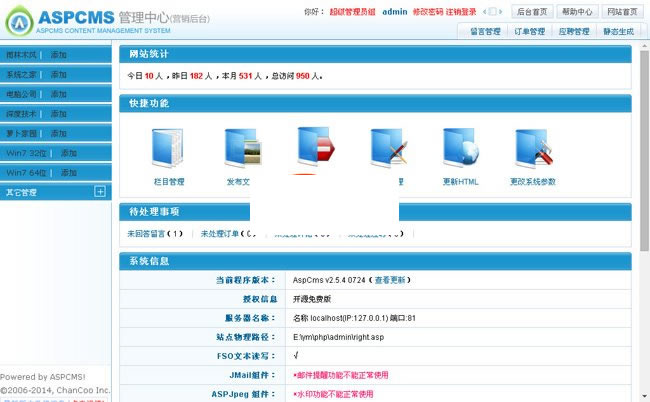Click 添加 next to 深度技术

(58, 114)
